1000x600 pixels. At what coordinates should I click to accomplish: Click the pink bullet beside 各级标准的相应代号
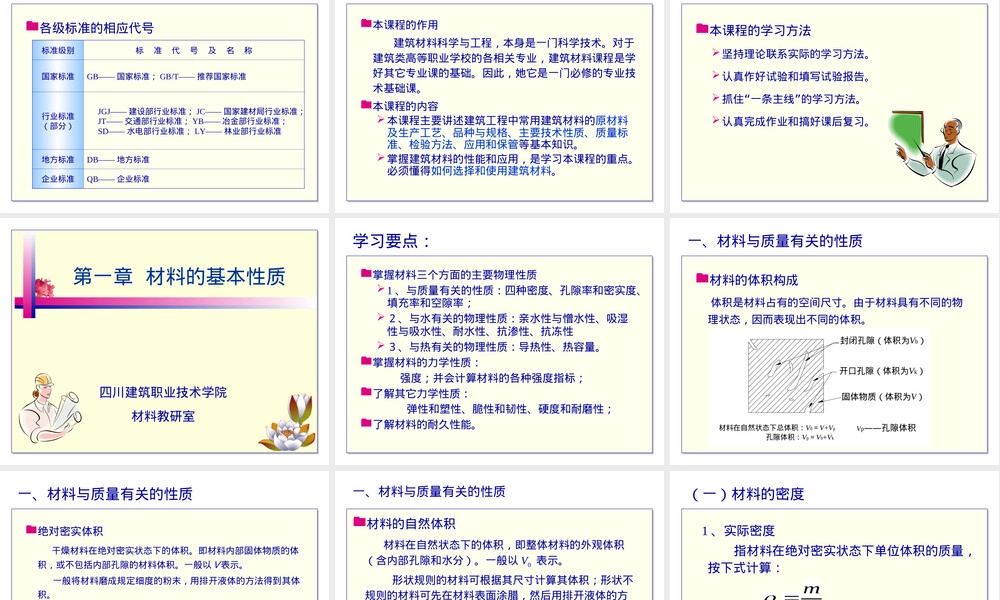tap(32, 26)
